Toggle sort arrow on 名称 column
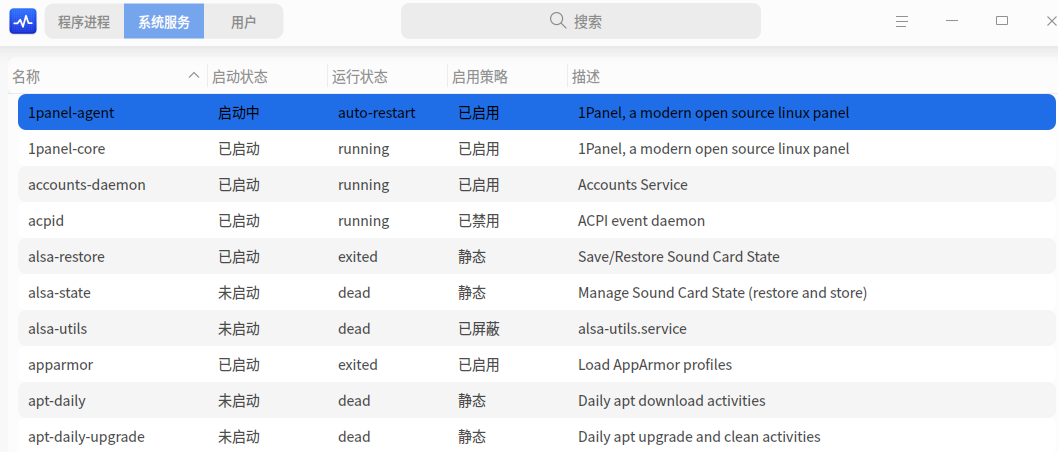The image size is (1058, 452). (194, 76)
